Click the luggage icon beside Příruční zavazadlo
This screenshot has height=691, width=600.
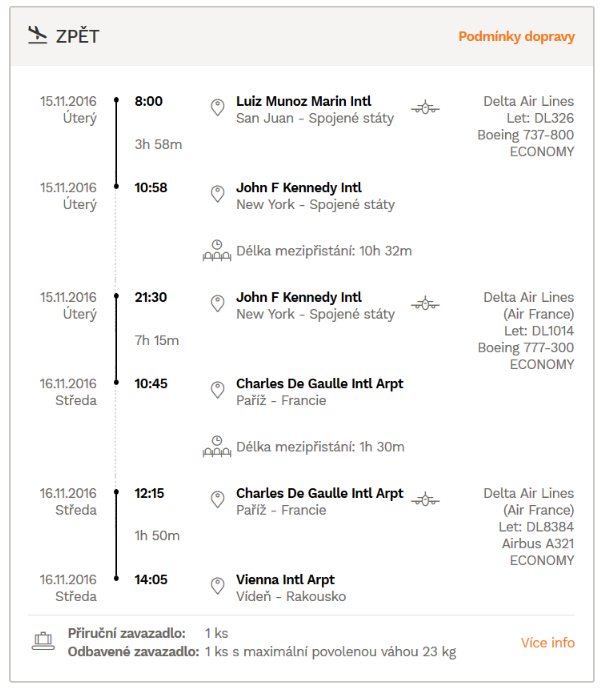43,641
